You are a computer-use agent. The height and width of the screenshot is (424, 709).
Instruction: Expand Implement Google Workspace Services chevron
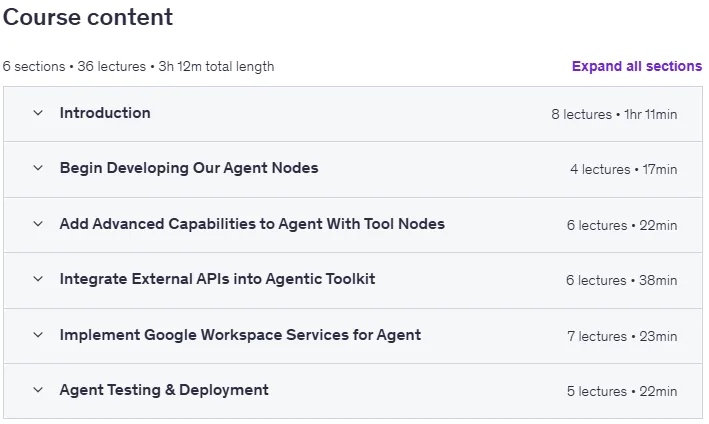pos(38,335)
